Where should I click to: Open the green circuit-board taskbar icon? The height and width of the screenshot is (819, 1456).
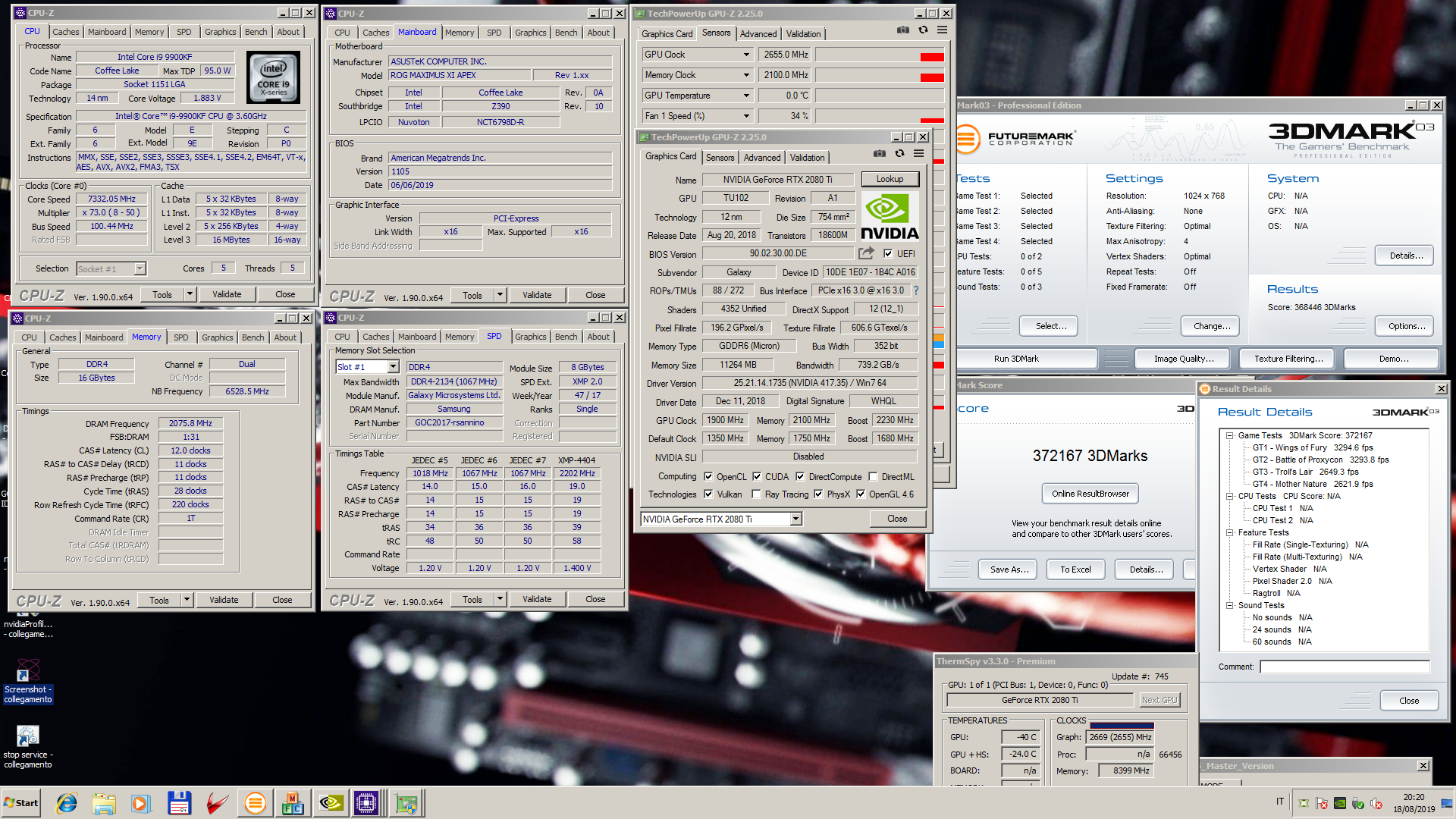pyautogui.click(x=406, y=803)
